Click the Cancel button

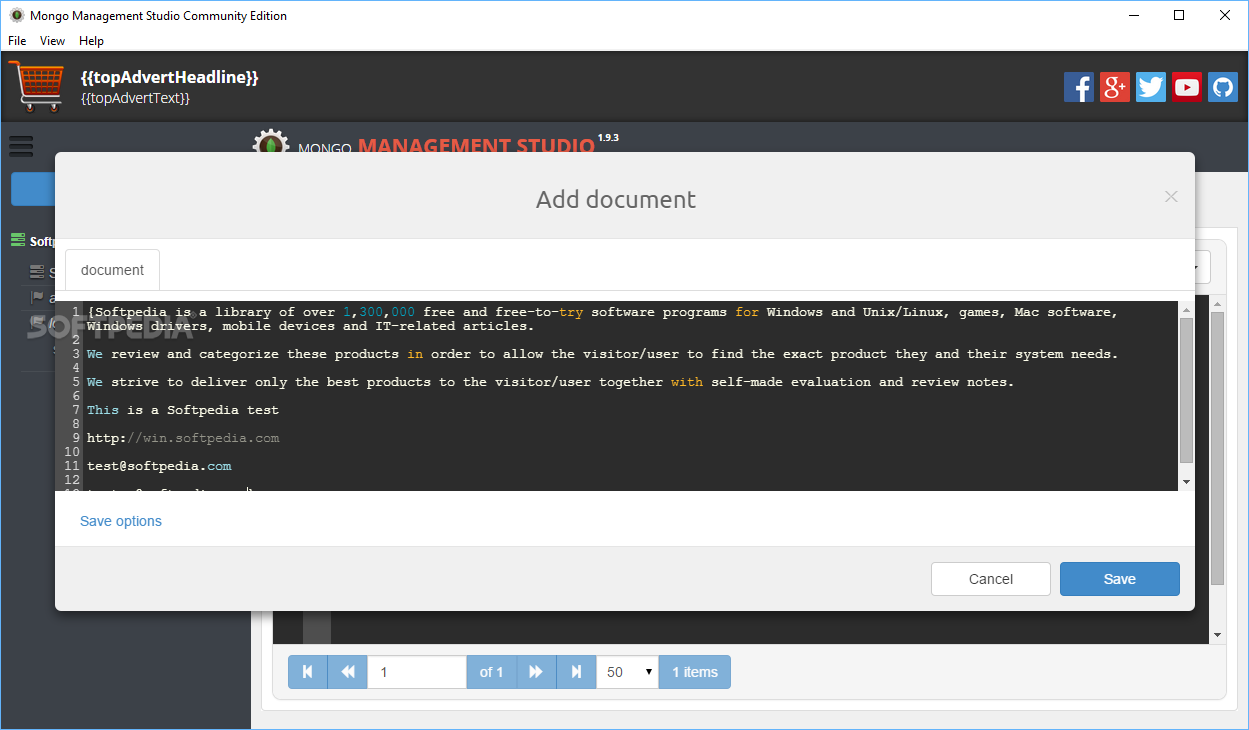991,579
